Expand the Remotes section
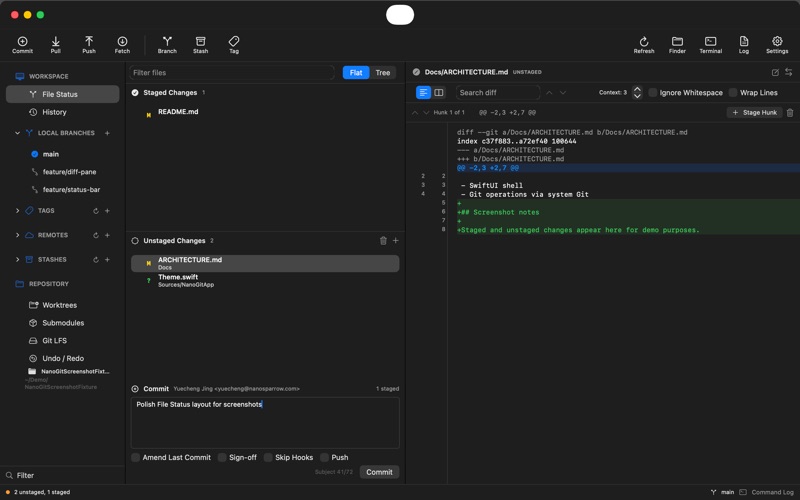 click(17, 235)
